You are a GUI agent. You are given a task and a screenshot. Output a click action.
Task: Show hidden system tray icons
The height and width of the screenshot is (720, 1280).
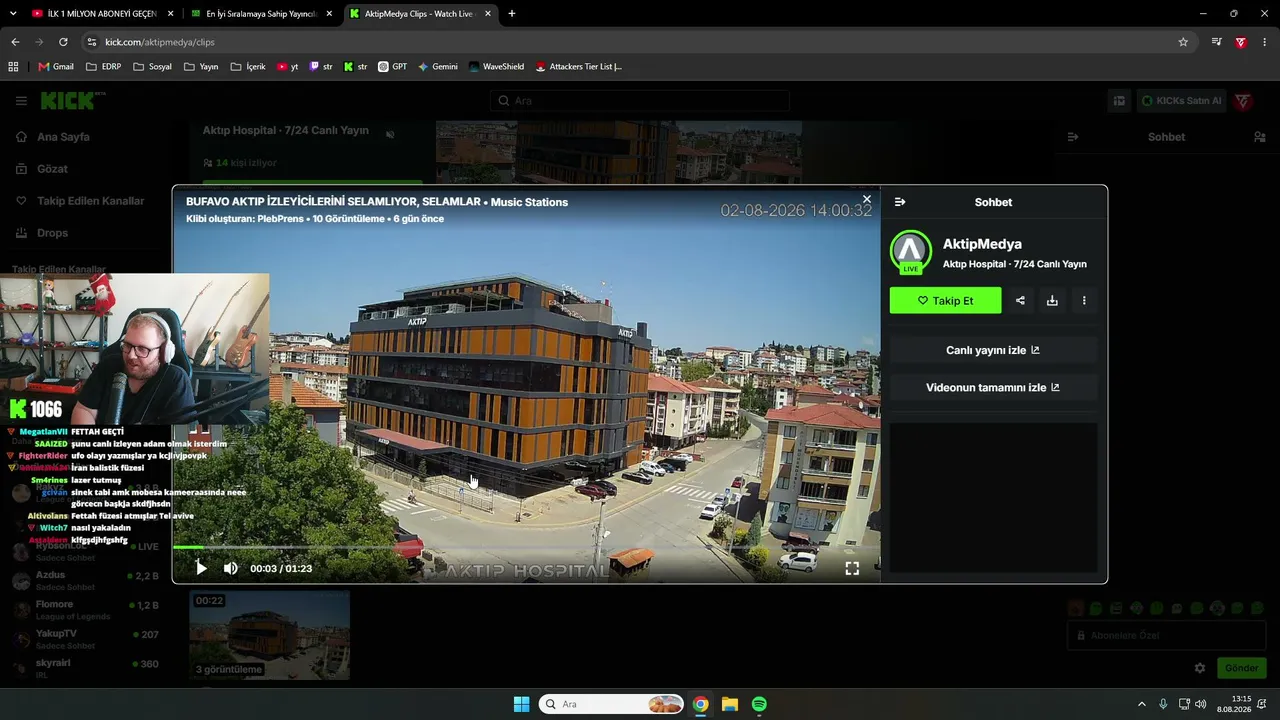coord(1141,704)
